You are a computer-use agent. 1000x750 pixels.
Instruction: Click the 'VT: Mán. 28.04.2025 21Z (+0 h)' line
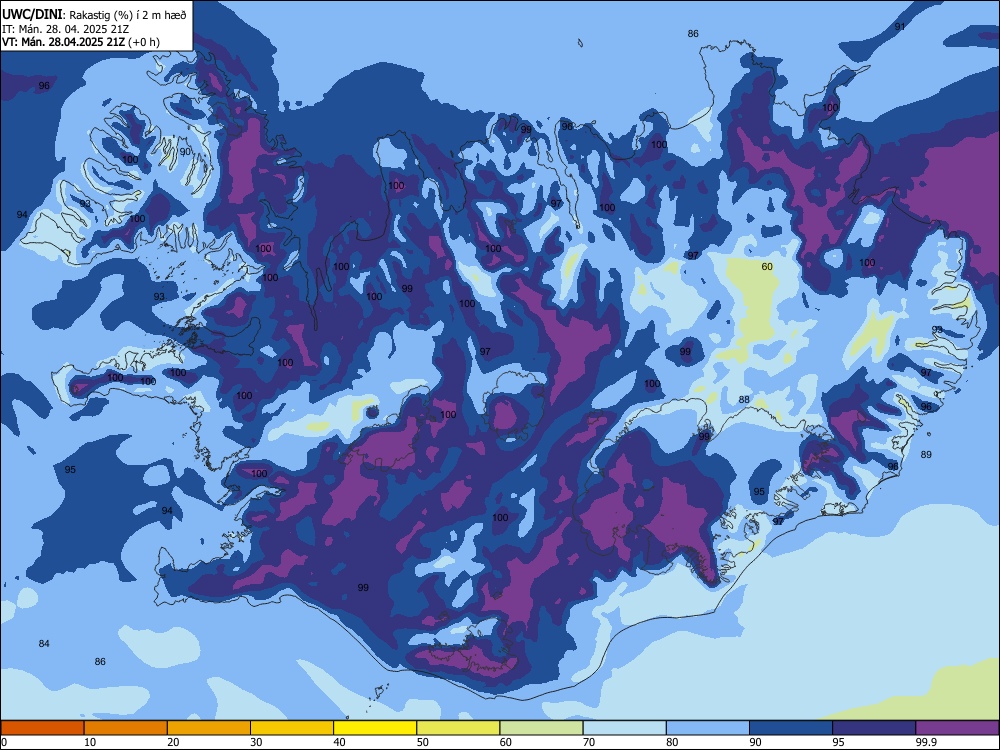[x=81, y=42]
